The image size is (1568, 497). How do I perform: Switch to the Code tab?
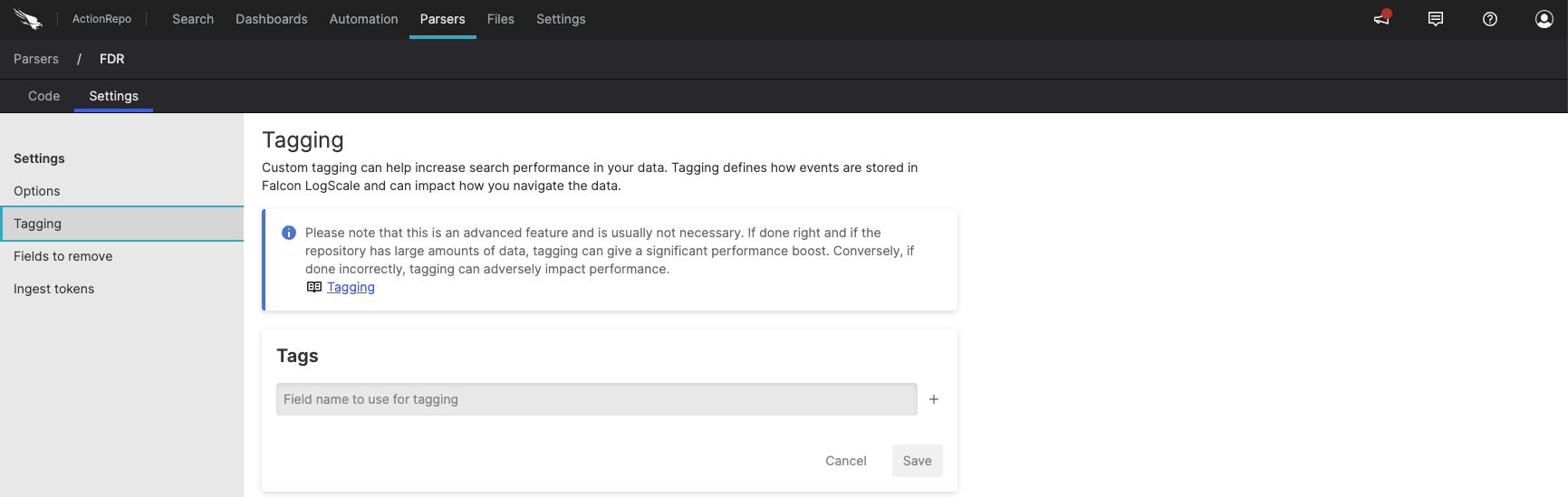pyautogui.click(x=43, y=96)
